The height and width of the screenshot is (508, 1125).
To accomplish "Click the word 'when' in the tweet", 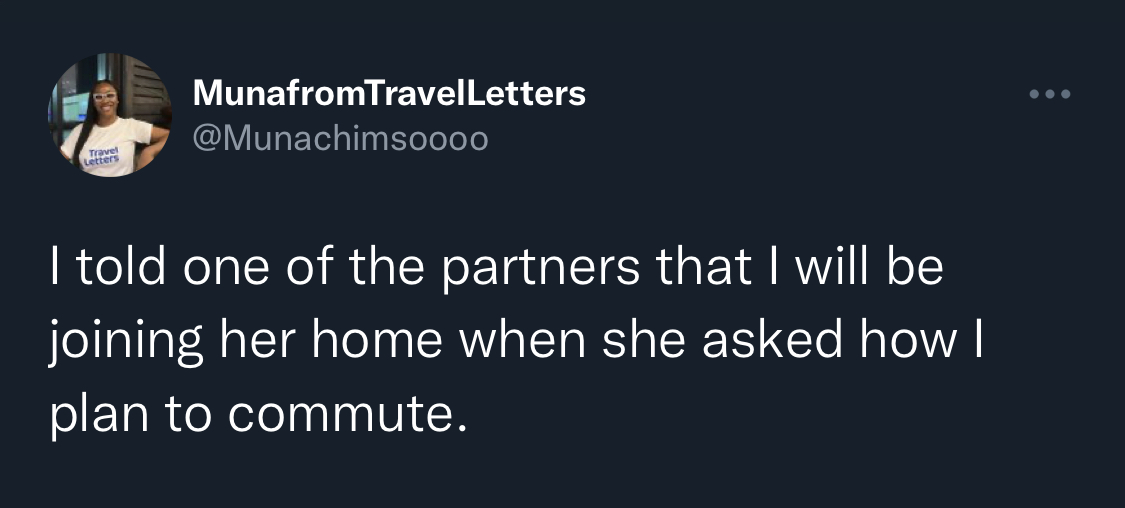I will pyautogui.click(x=522, y=340).
